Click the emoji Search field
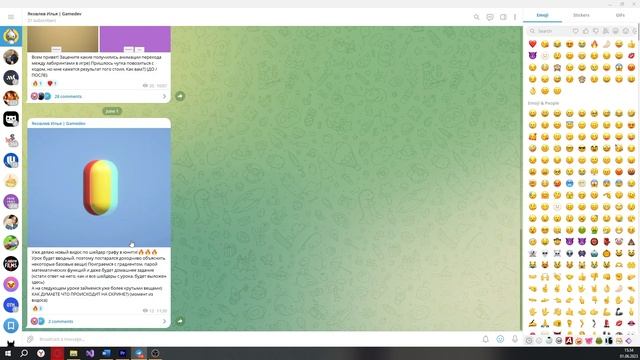 point(549,31)
